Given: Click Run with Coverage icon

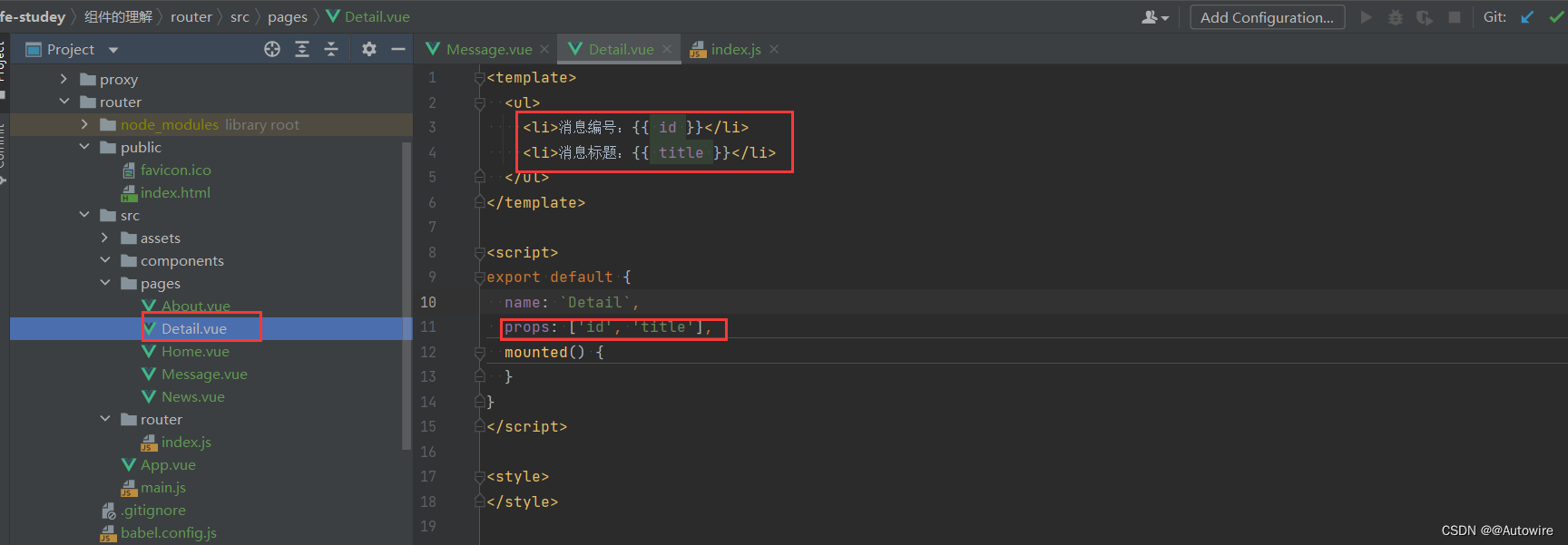Looking at the screenshot, I should tap(1425, 17).
